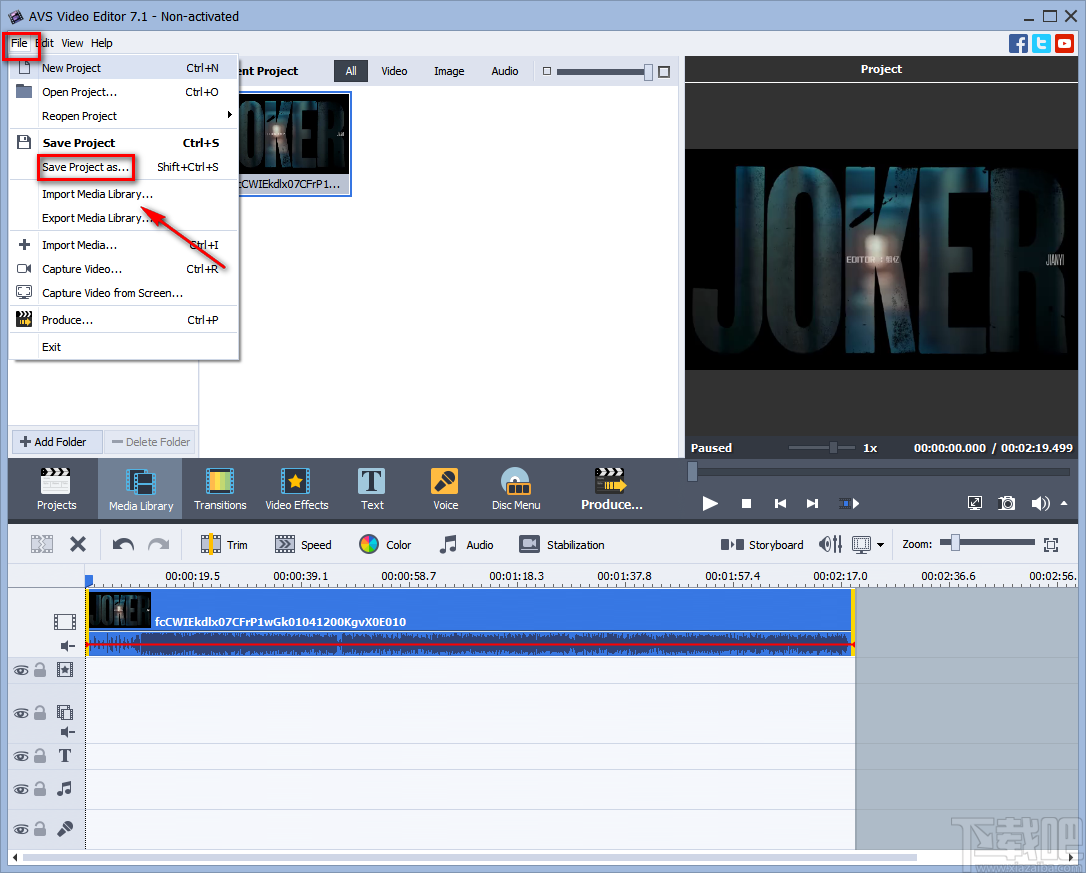This screenshot has width=1086, height=873.
Task: Choose Open Project... menu item
Action: [x=125, y=92]
